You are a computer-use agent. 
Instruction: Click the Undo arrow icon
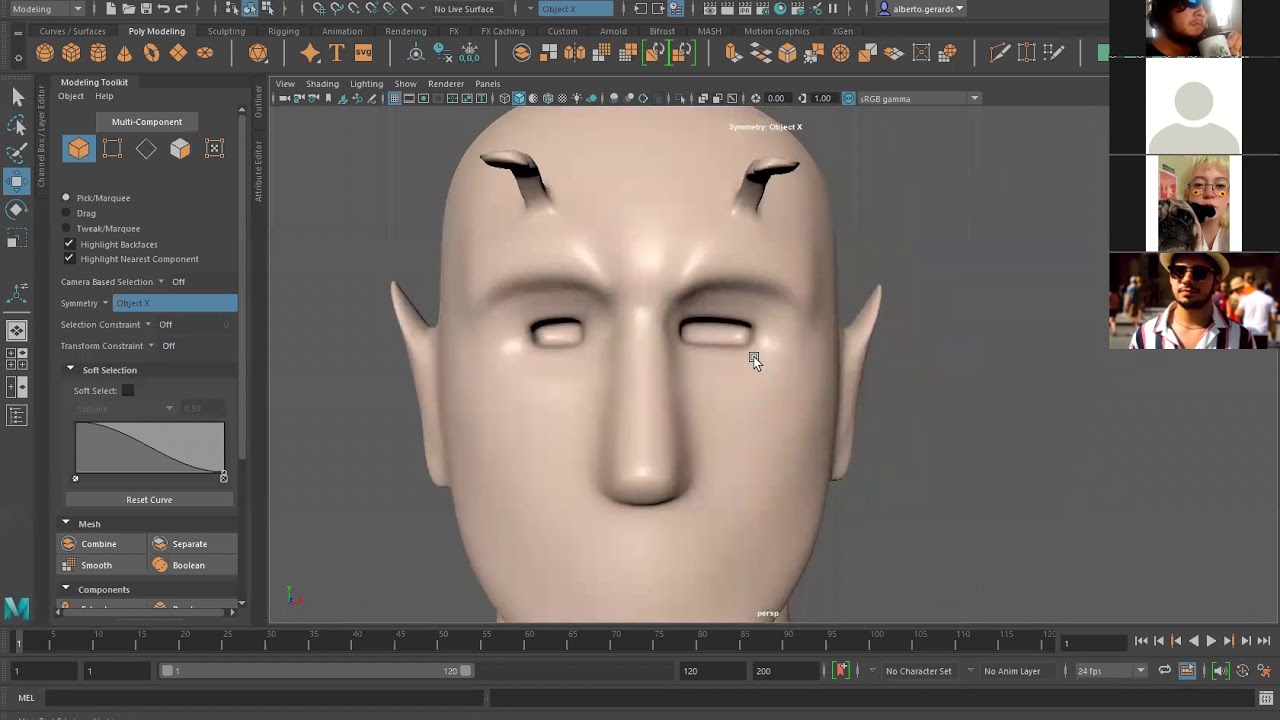tap(163, 9)
